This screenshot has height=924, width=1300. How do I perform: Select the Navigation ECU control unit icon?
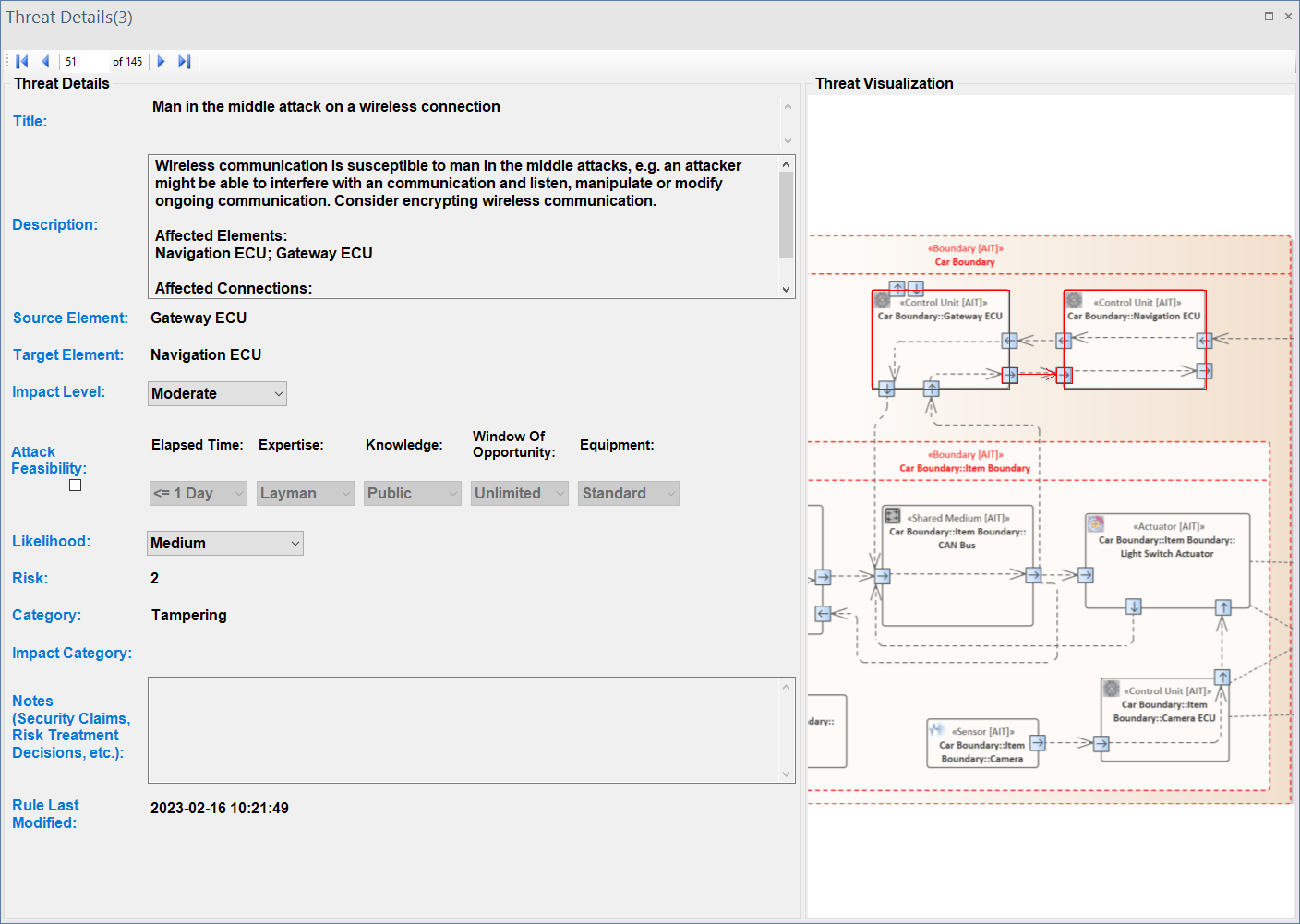(1075, 301)
